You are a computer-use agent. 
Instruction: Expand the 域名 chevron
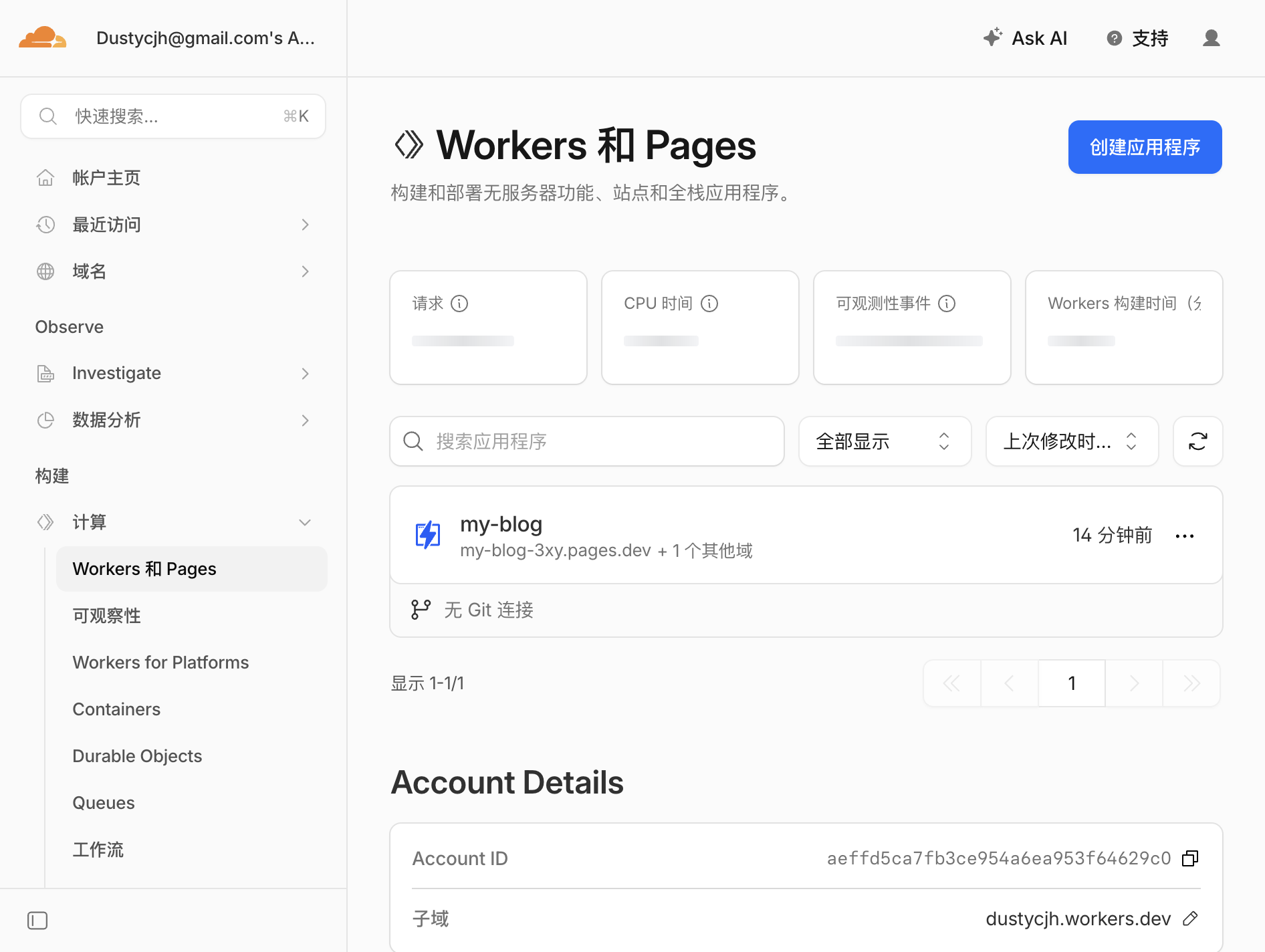point(305,271)
